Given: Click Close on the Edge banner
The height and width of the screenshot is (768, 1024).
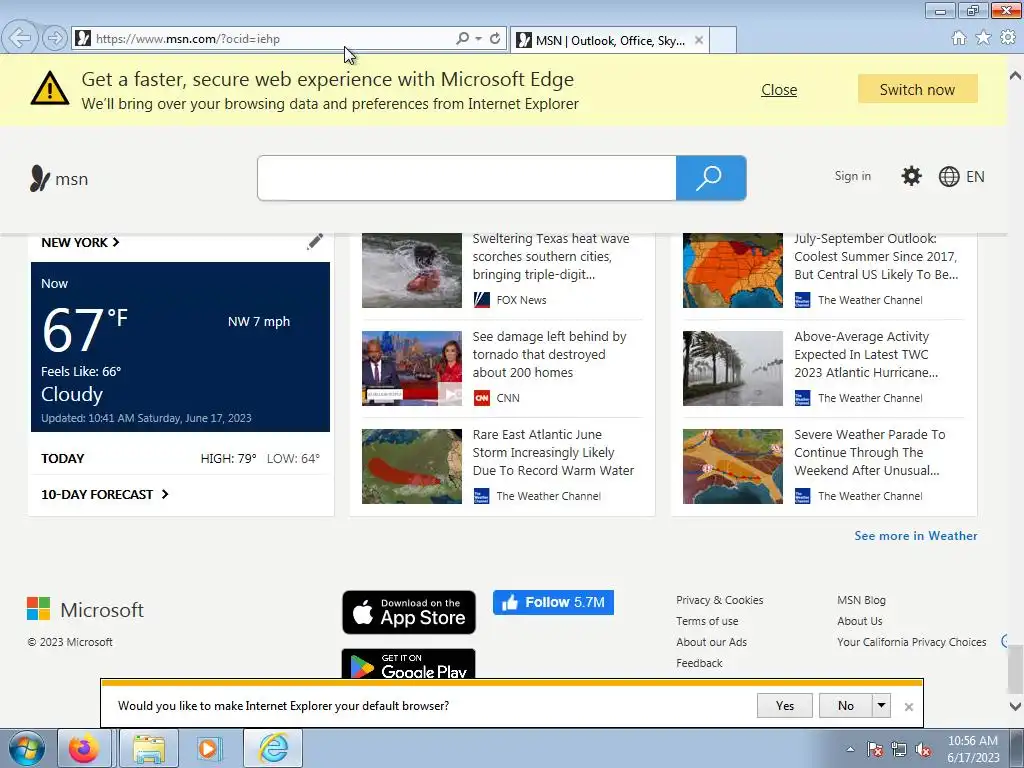Looking at the screenshot, I should [x=779, y=89].
